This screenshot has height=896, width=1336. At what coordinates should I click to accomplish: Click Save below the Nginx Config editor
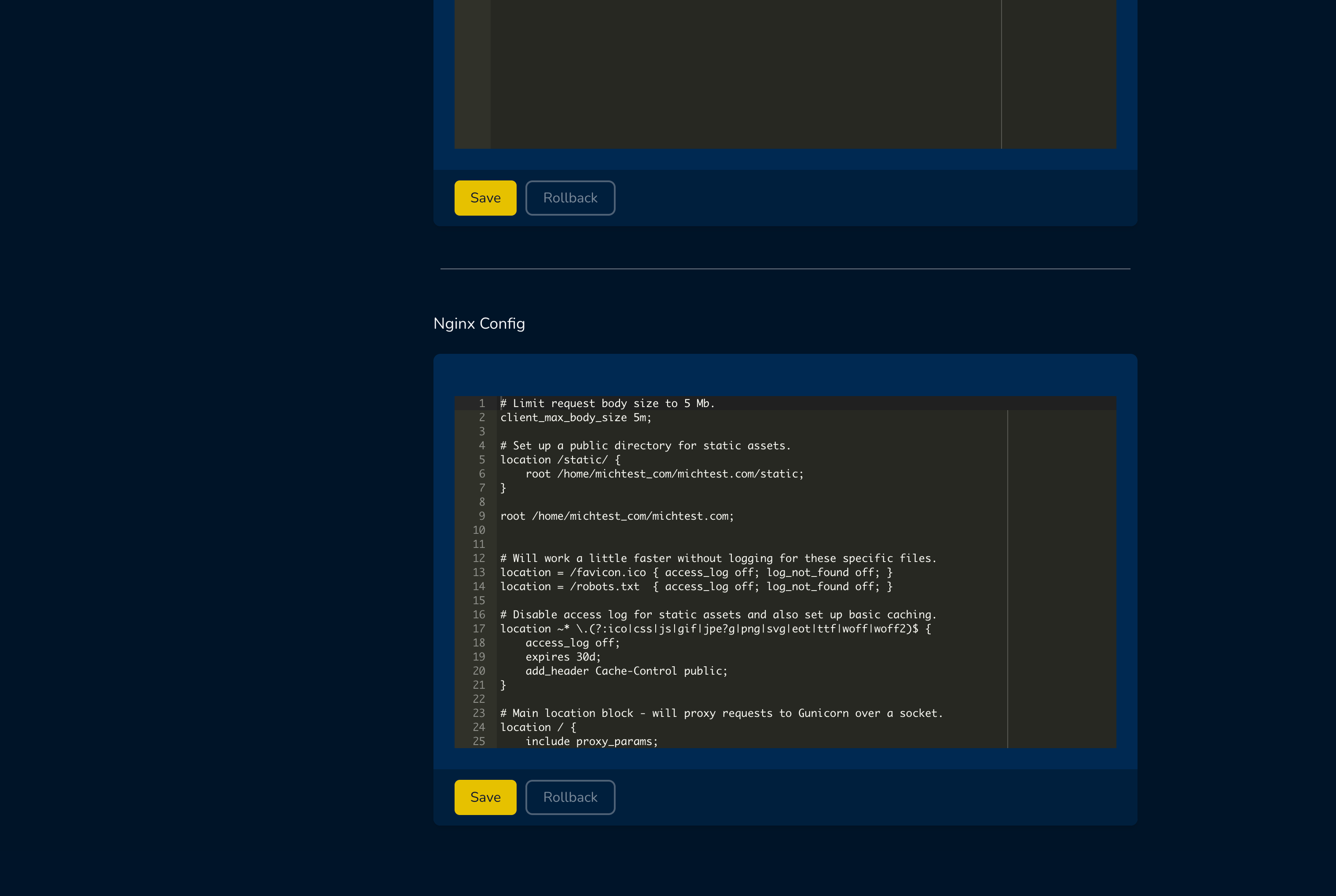coord(484,797)
